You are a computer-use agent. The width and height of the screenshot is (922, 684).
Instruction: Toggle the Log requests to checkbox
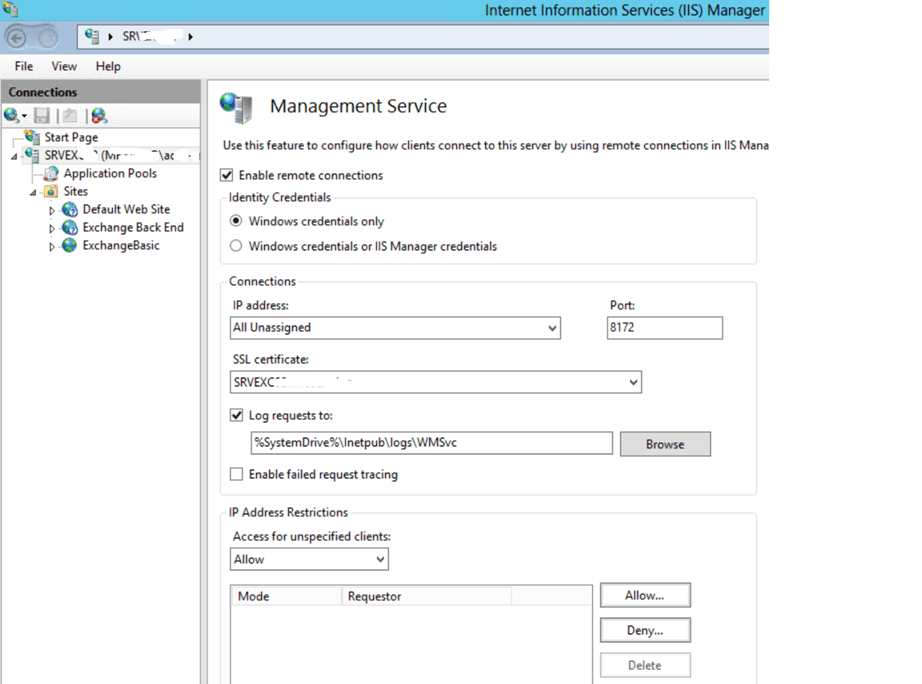click(x=237, y=415)
